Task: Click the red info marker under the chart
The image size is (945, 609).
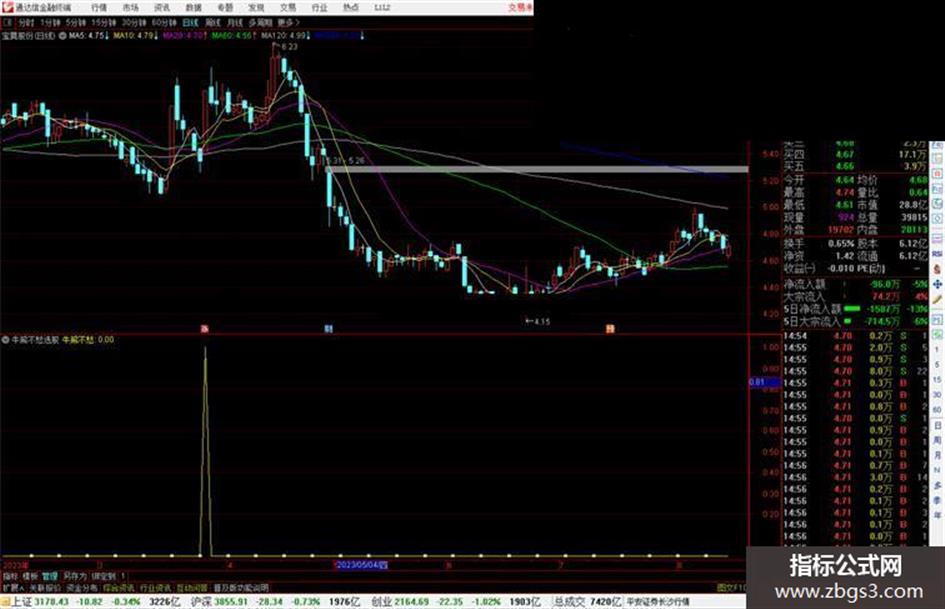Action: 204,329
